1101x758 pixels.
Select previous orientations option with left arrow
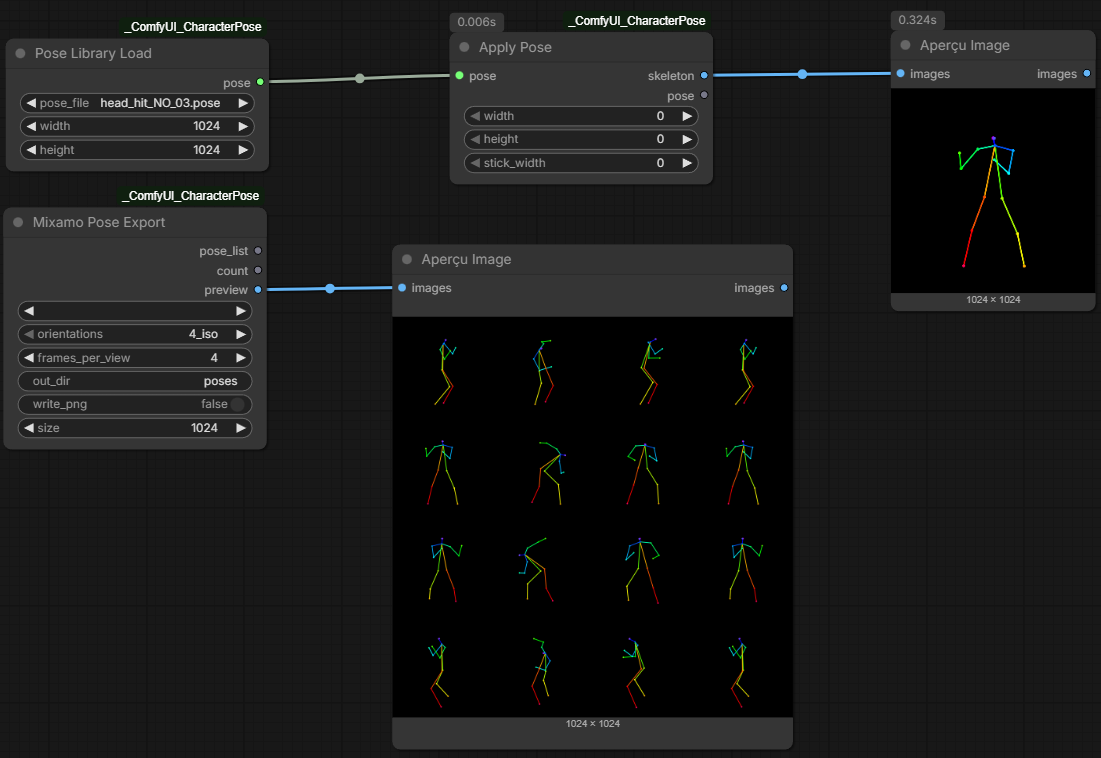(x=29, y=334)
